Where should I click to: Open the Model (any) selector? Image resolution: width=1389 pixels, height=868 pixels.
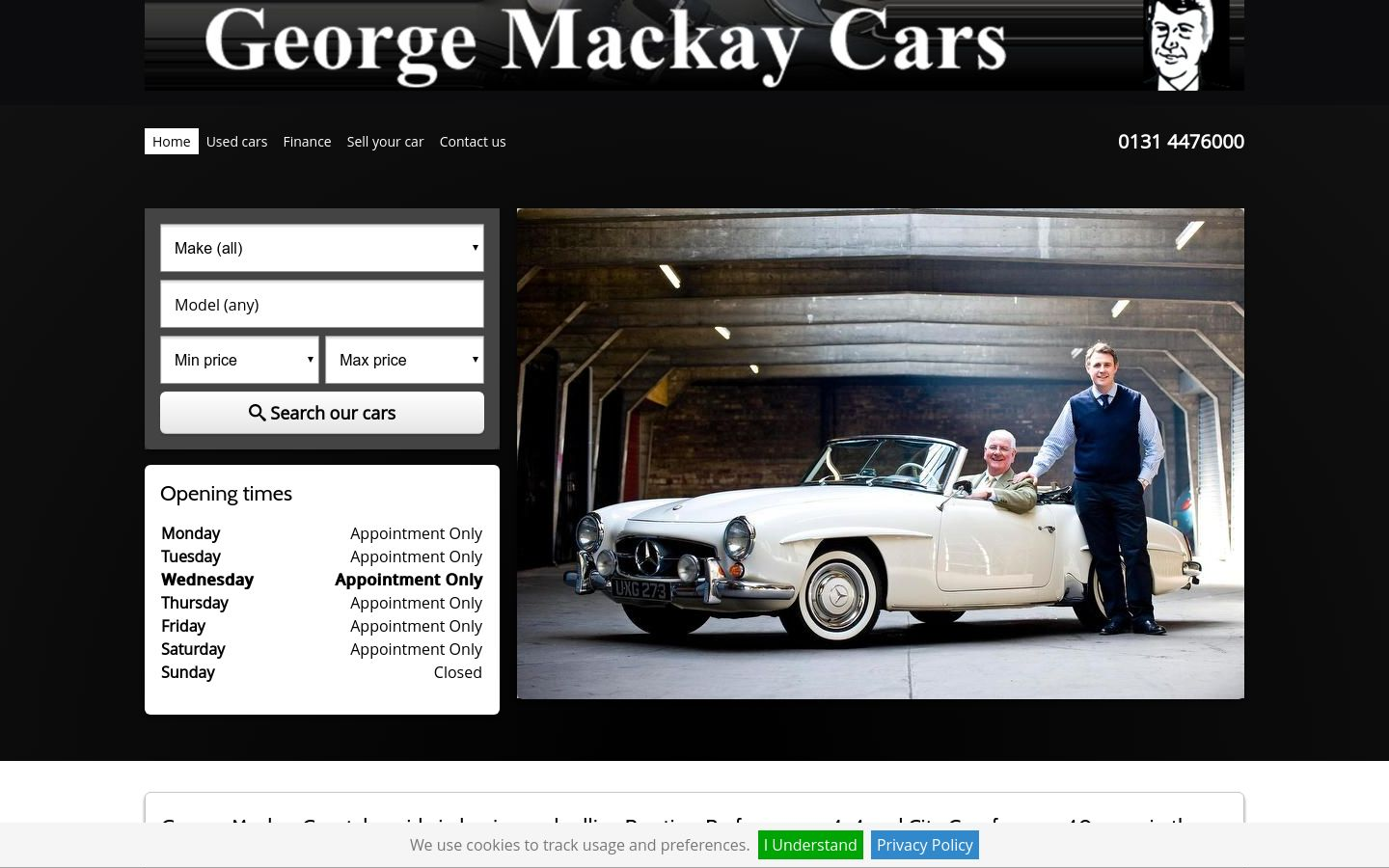point(322,305)
